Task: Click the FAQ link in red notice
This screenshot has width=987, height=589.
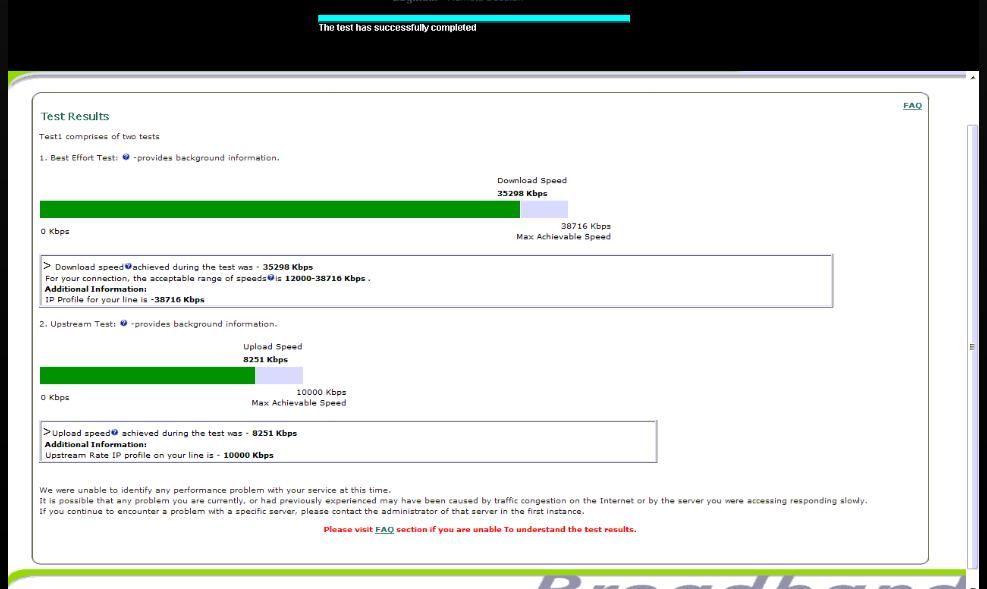Action: [384, 530]
